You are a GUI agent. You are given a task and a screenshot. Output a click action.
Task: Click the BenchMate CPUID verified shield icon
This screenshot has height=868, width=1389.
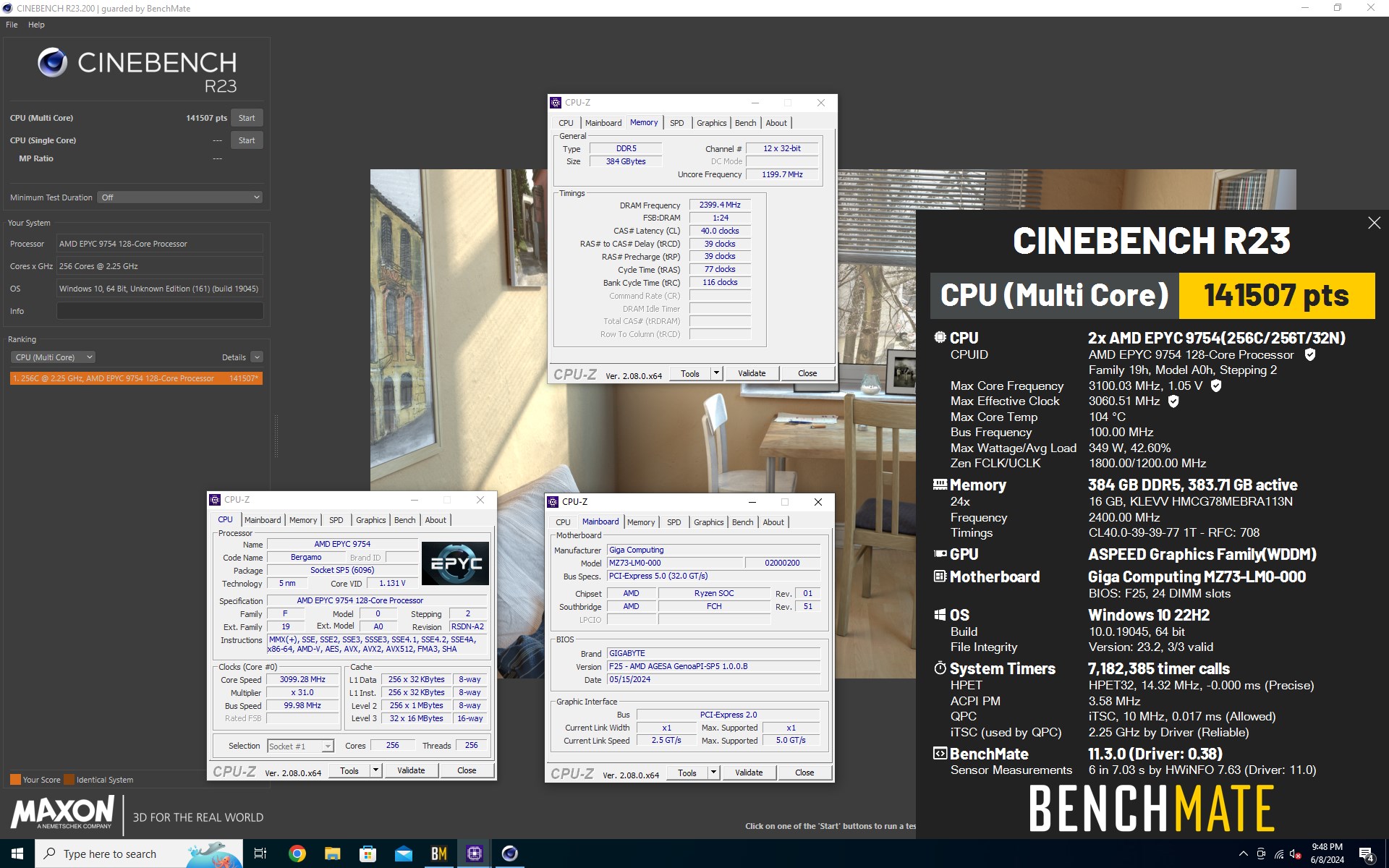tap(1309, 354)
